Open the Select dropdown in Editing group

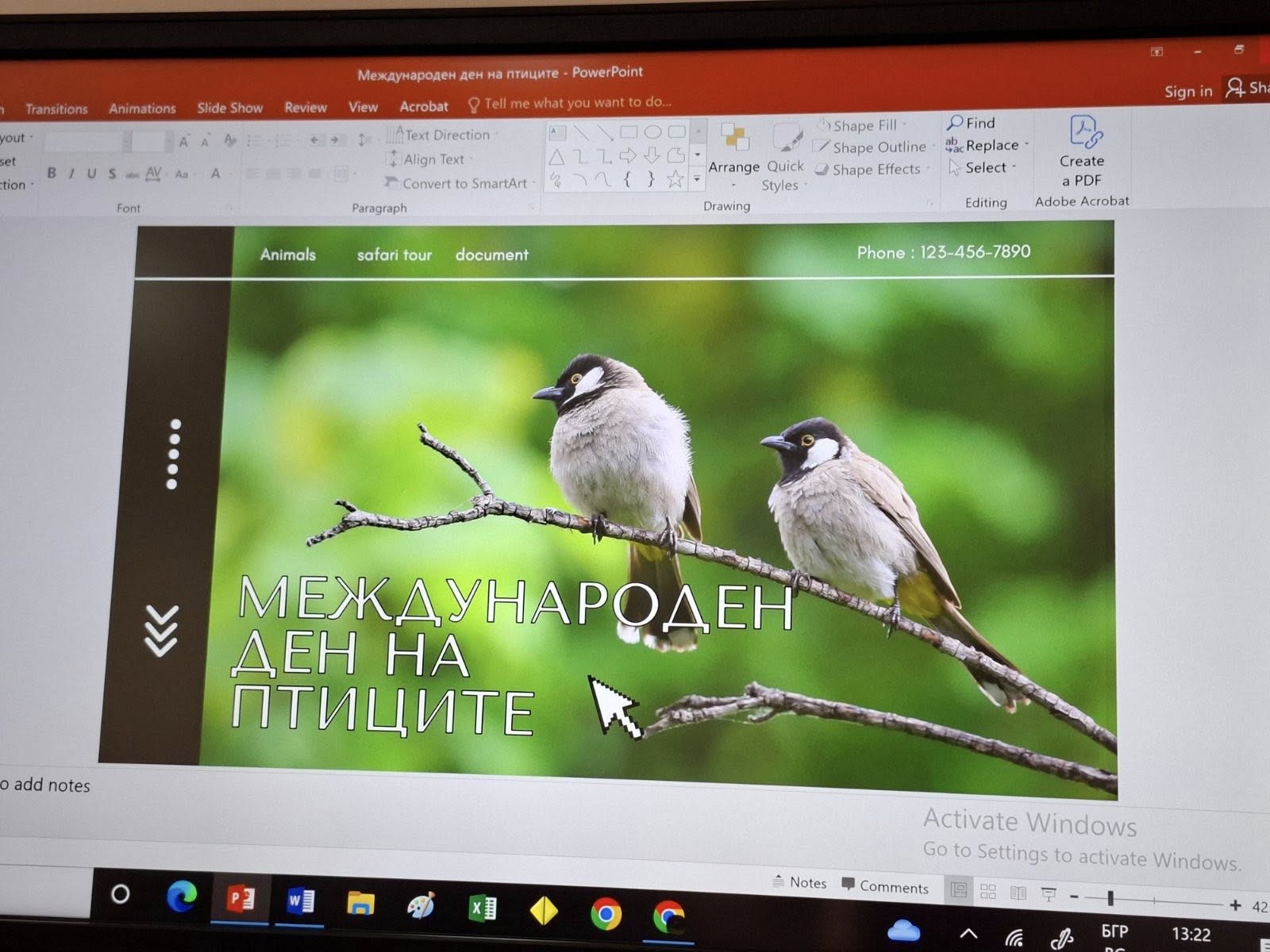click(985, 167)
